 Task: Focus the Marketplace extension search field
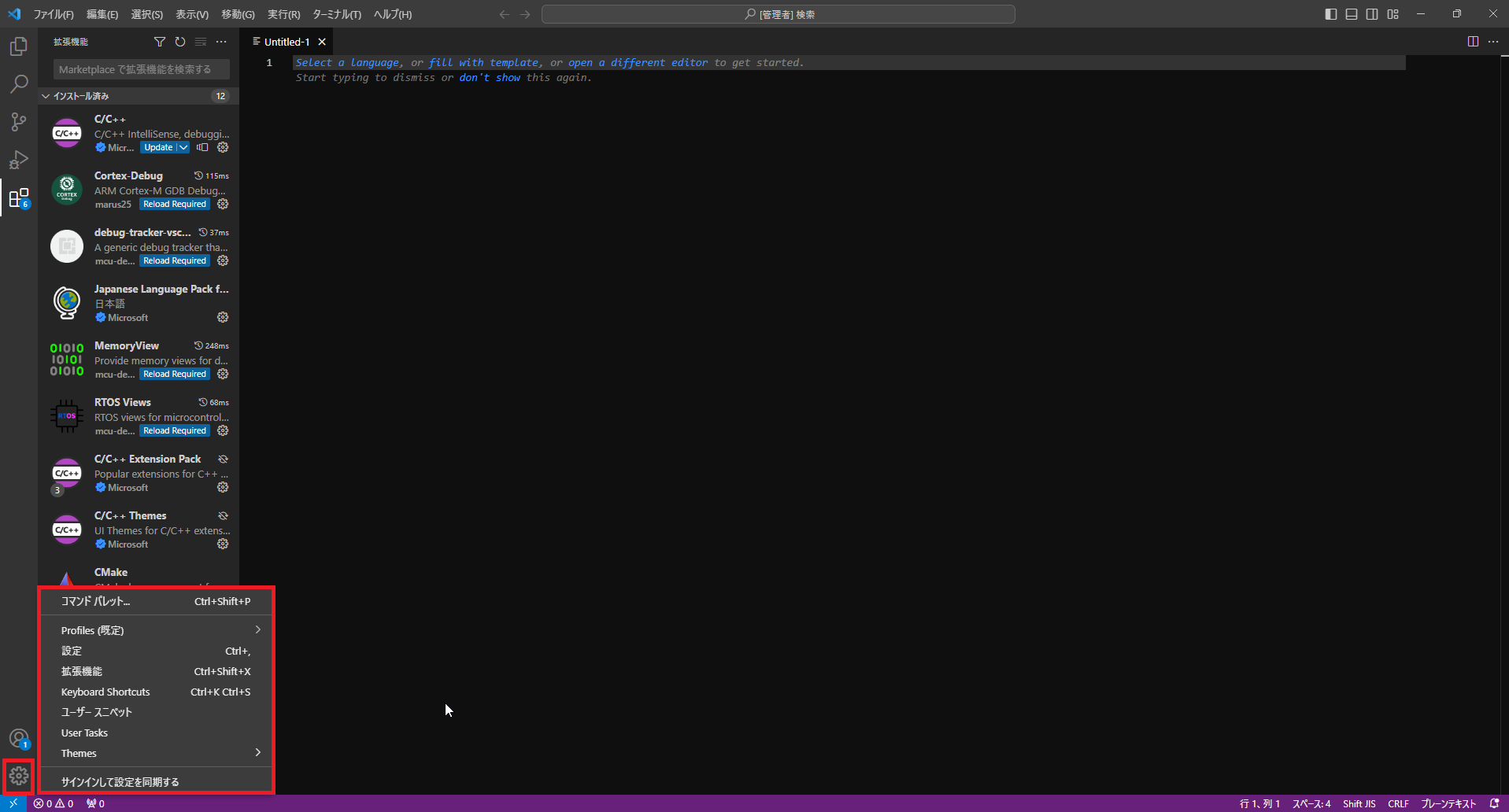coord(142,69)
